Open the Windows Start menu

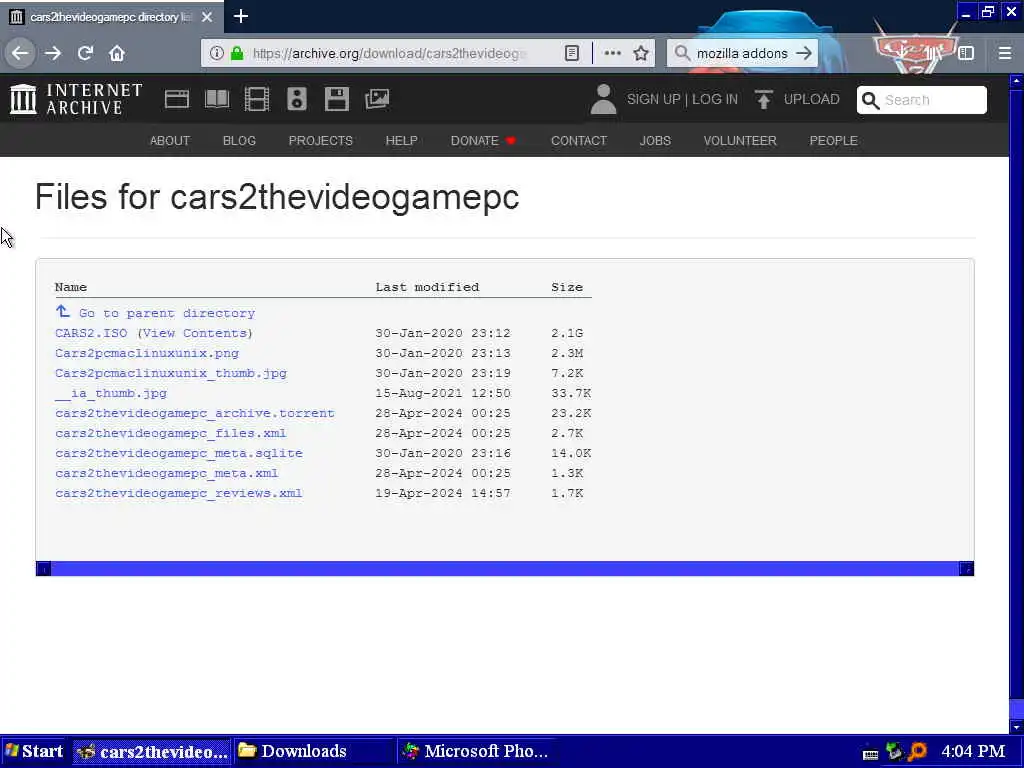pyautogui.click(x=33, y=752)
